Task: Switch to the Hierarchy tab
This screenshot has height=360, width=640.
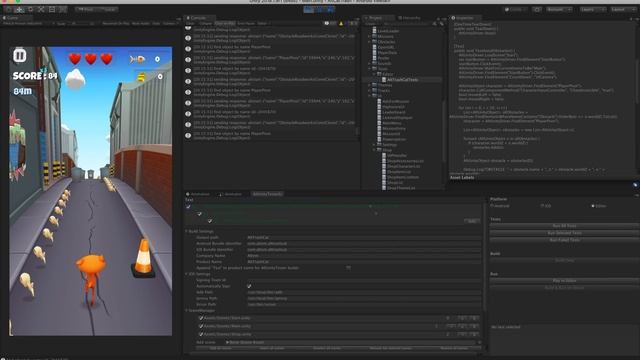Action: click(x=411, y=18)
